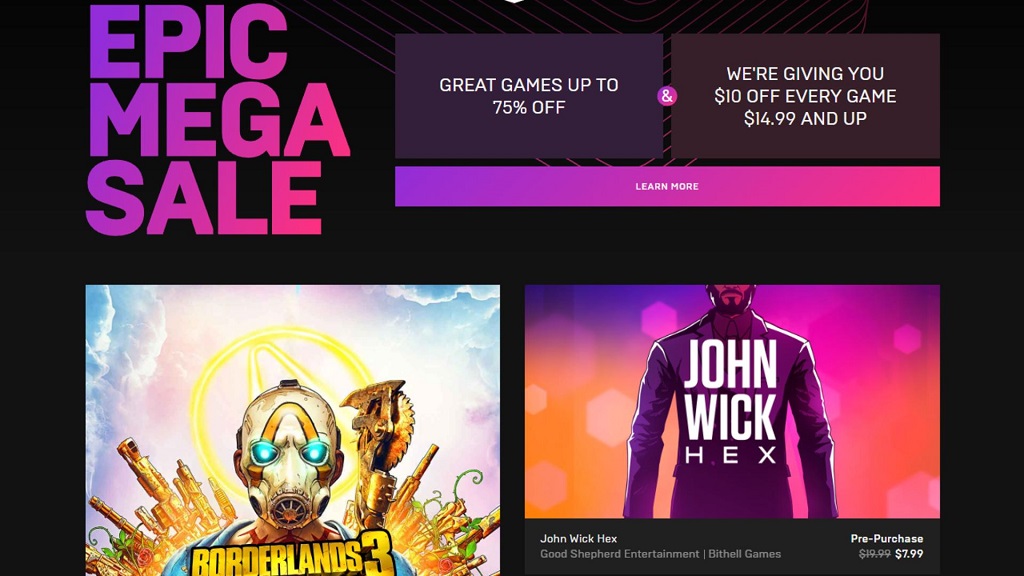Viewport: 1024px width, 576px height.
Task: Click the Borderlands 3 logo text
Action: [x=293, y=556]
